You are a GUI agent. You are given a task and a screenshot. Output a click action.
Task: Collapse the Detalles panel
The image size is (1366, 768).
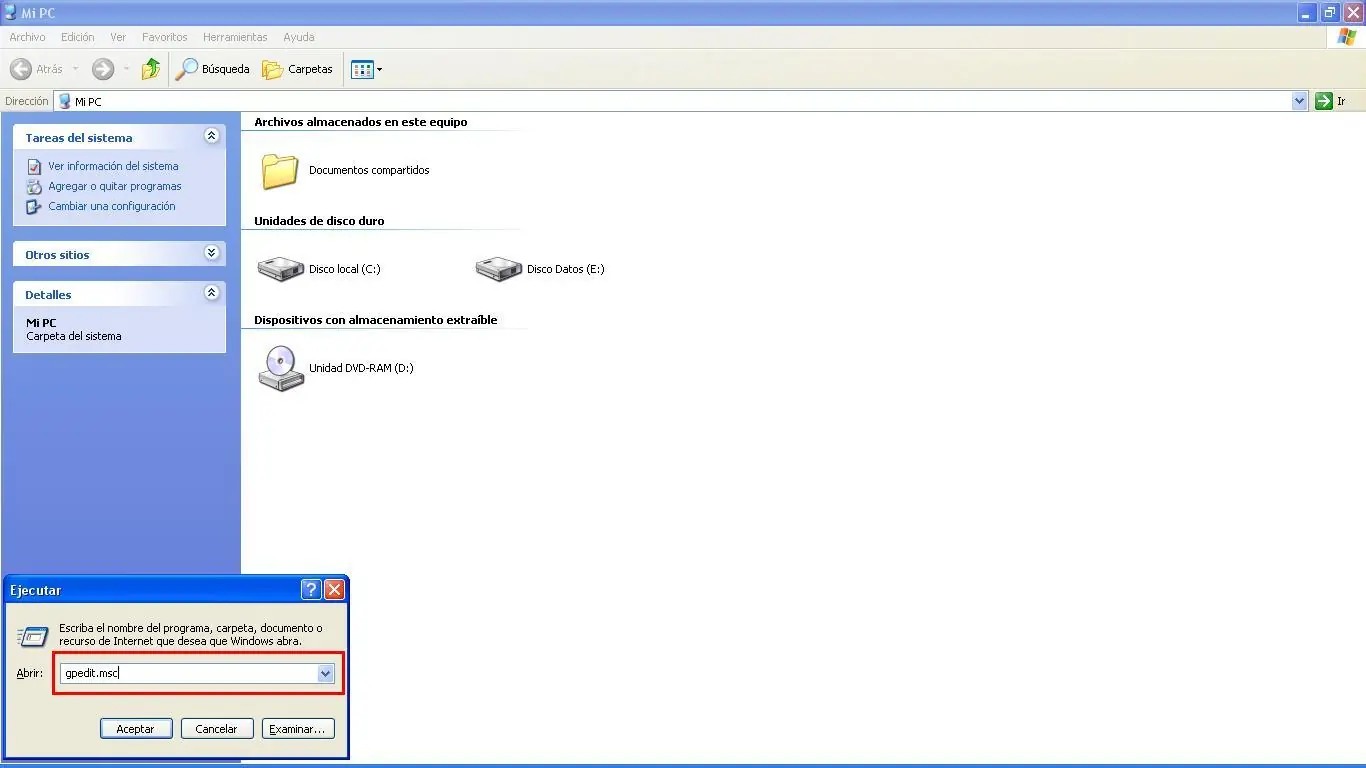coord(211,293)
